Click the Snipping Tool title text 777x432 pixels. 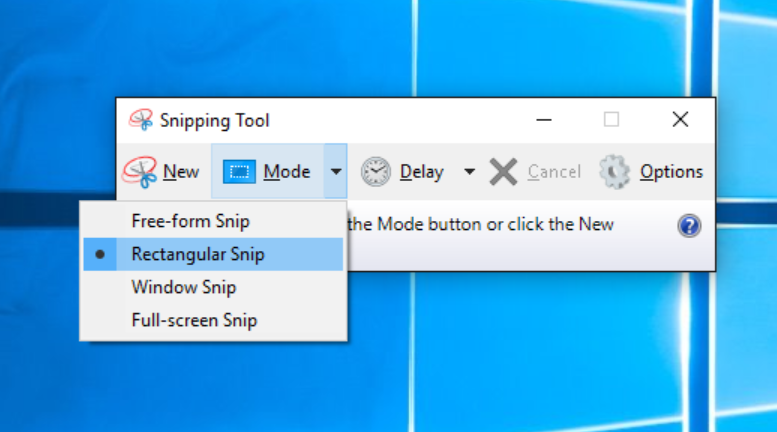tap(215, 121)
